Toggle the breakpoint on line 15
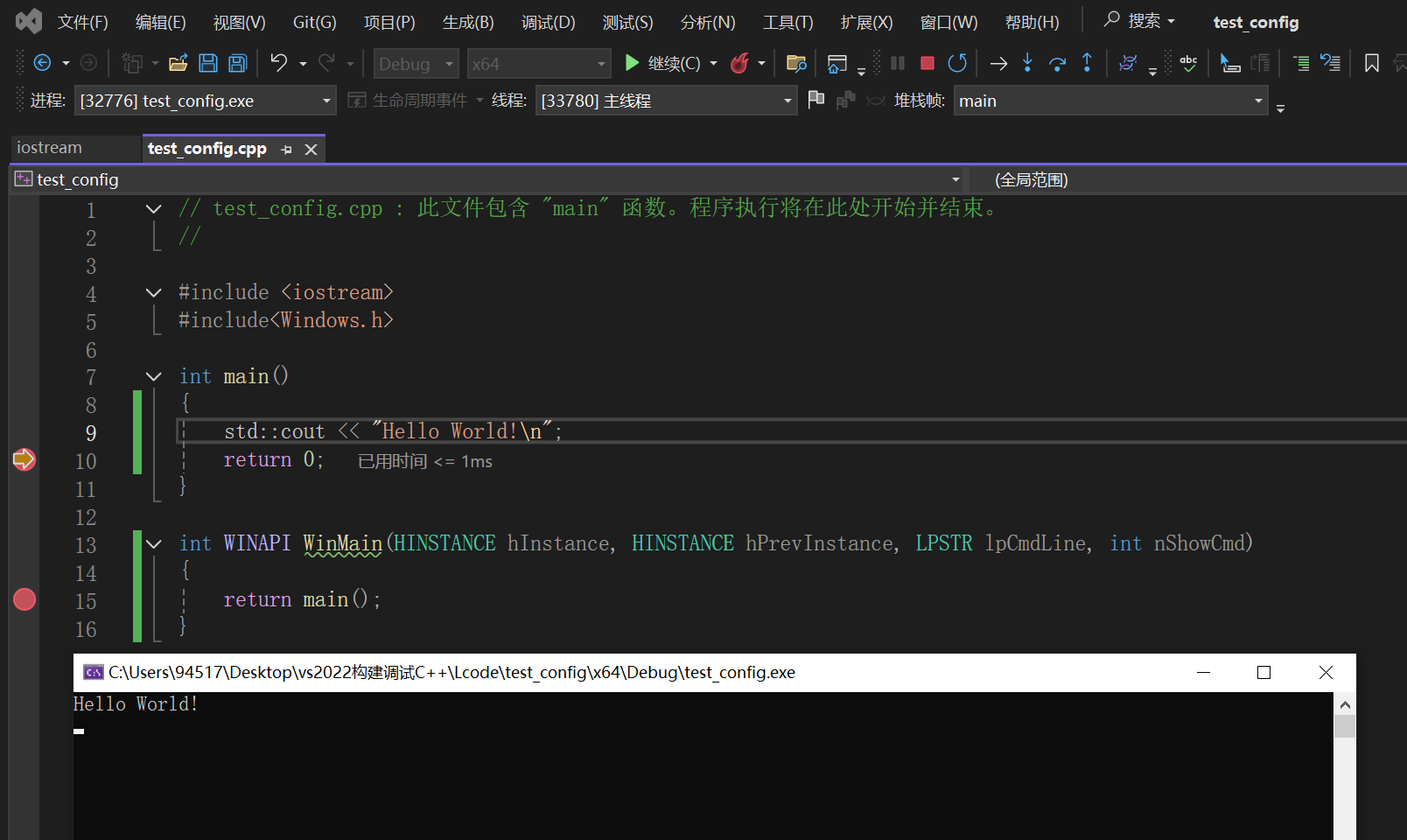This screenshot has width=1407, height=840. (24, 599)
